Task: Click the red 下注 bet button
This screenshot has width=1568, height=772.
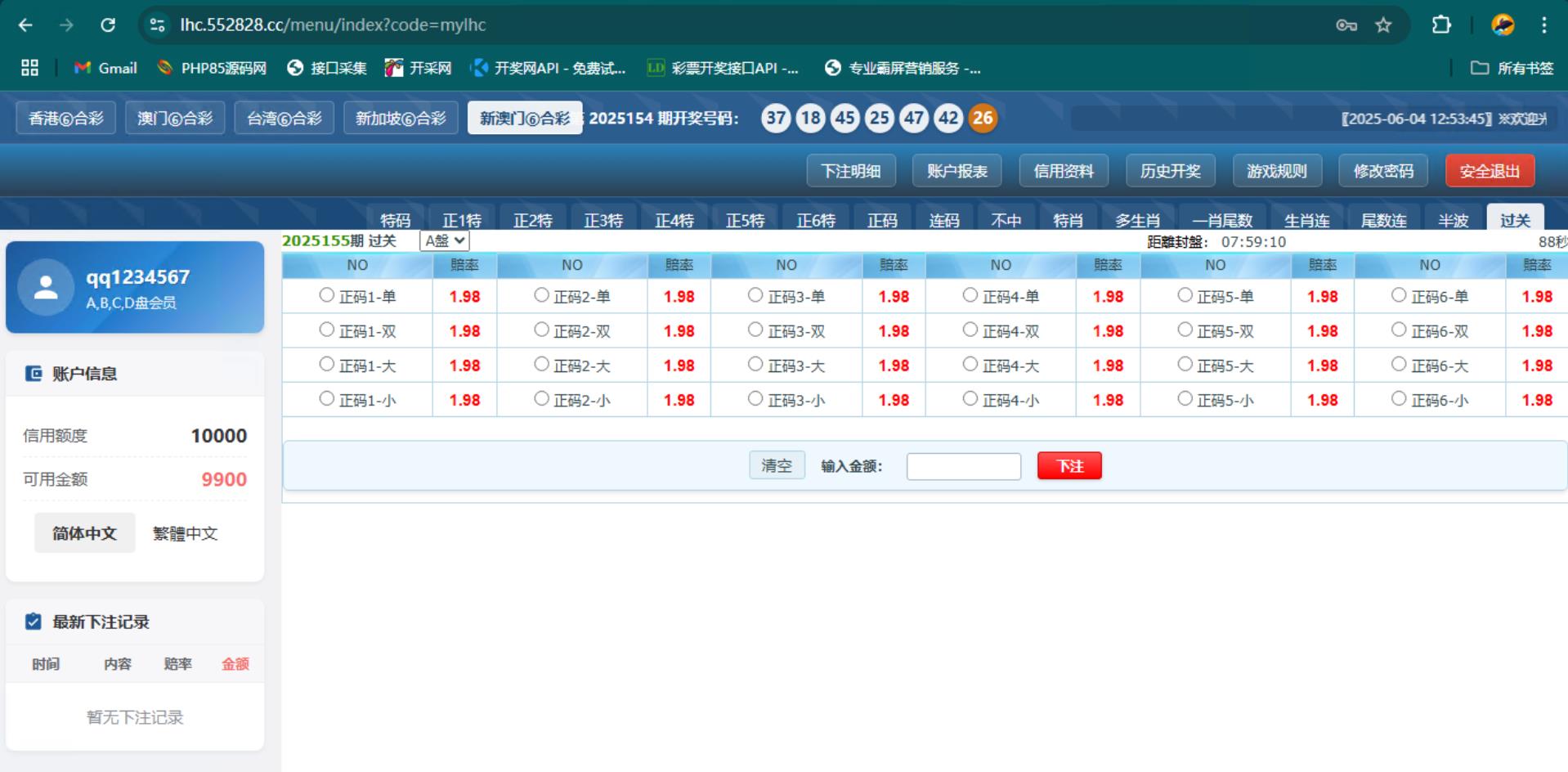Action: pos(1069,466)
